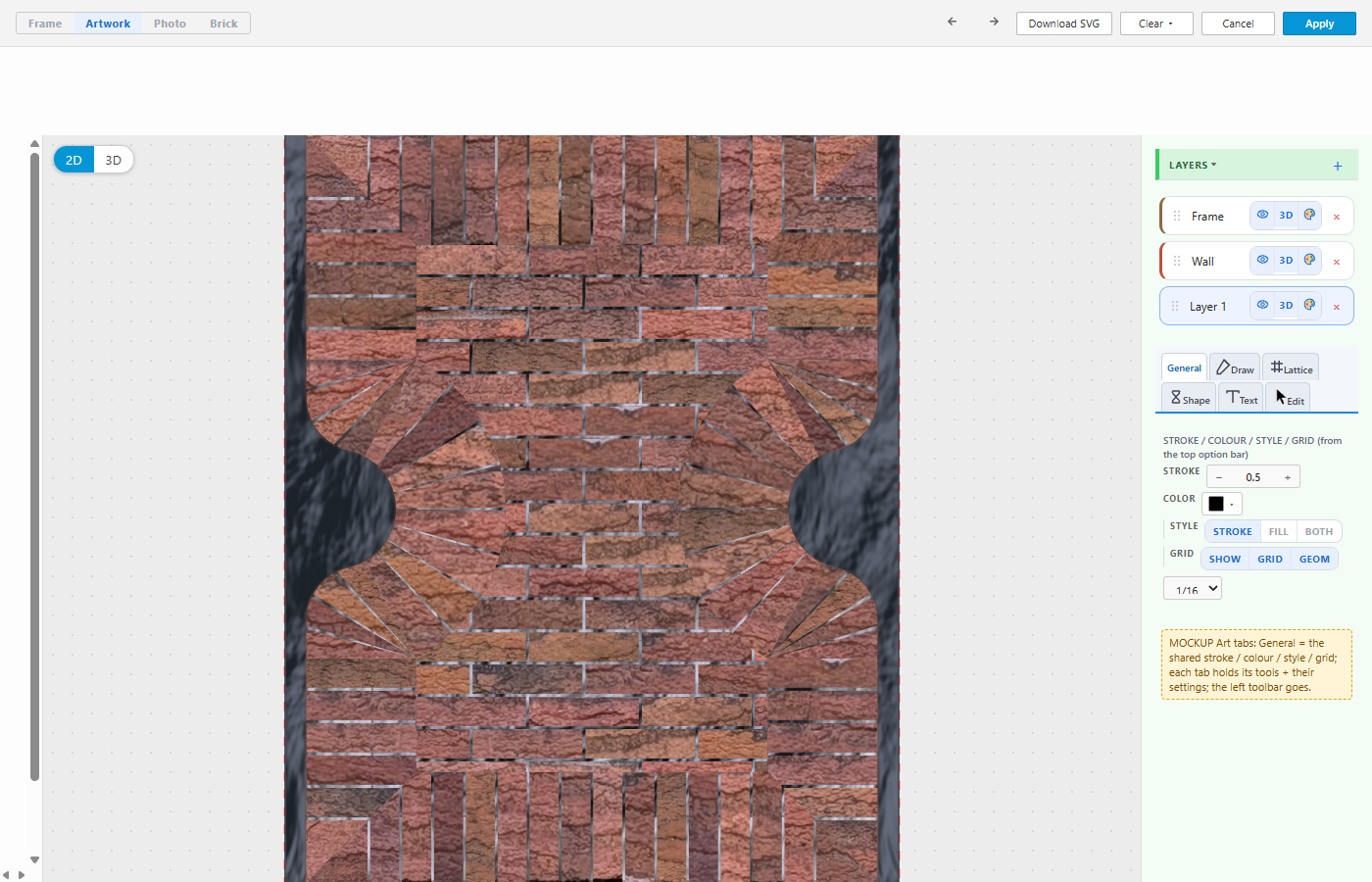
Task: Select the Frame layer row
Action: pos(1256,216)
